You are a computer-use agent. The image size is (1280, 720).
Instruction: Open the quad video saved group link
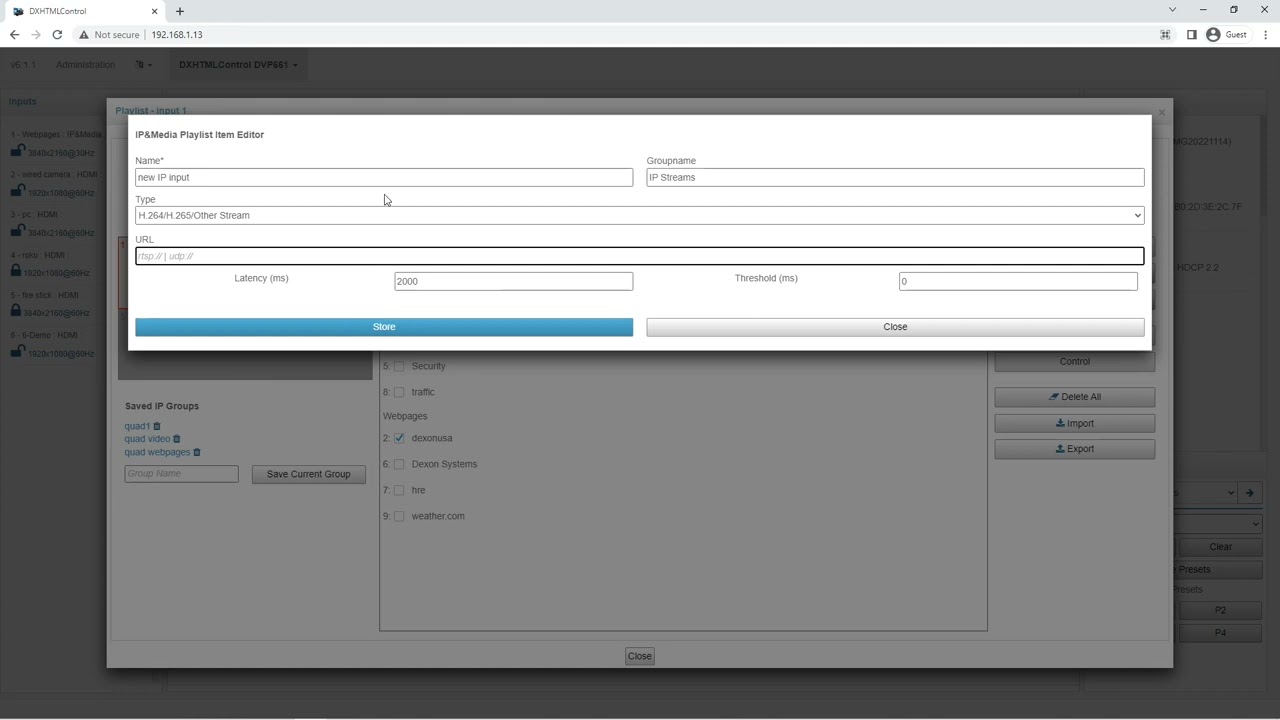[147, 439]
